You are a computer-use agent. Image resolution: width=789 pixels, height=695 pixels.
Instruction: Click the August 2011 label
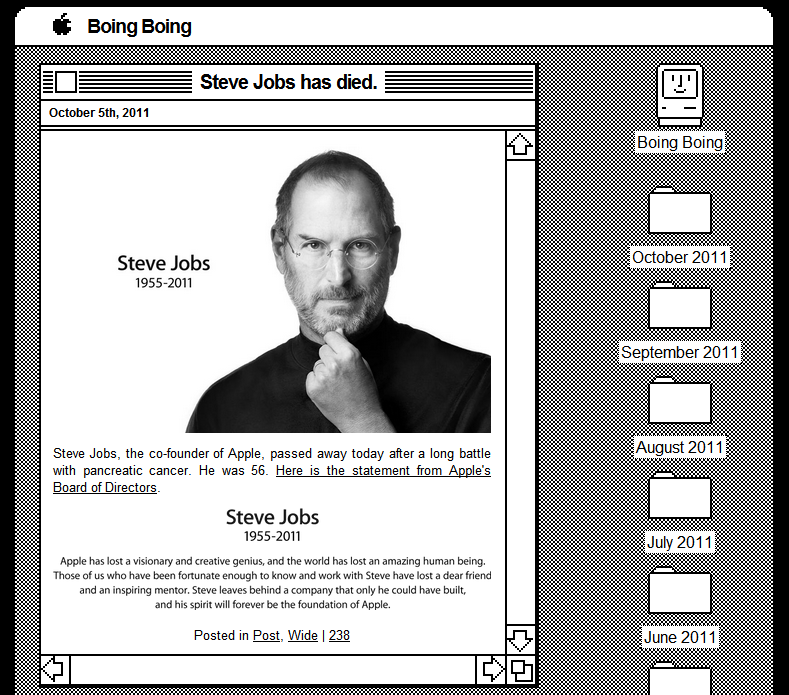(x=680, y=447)
